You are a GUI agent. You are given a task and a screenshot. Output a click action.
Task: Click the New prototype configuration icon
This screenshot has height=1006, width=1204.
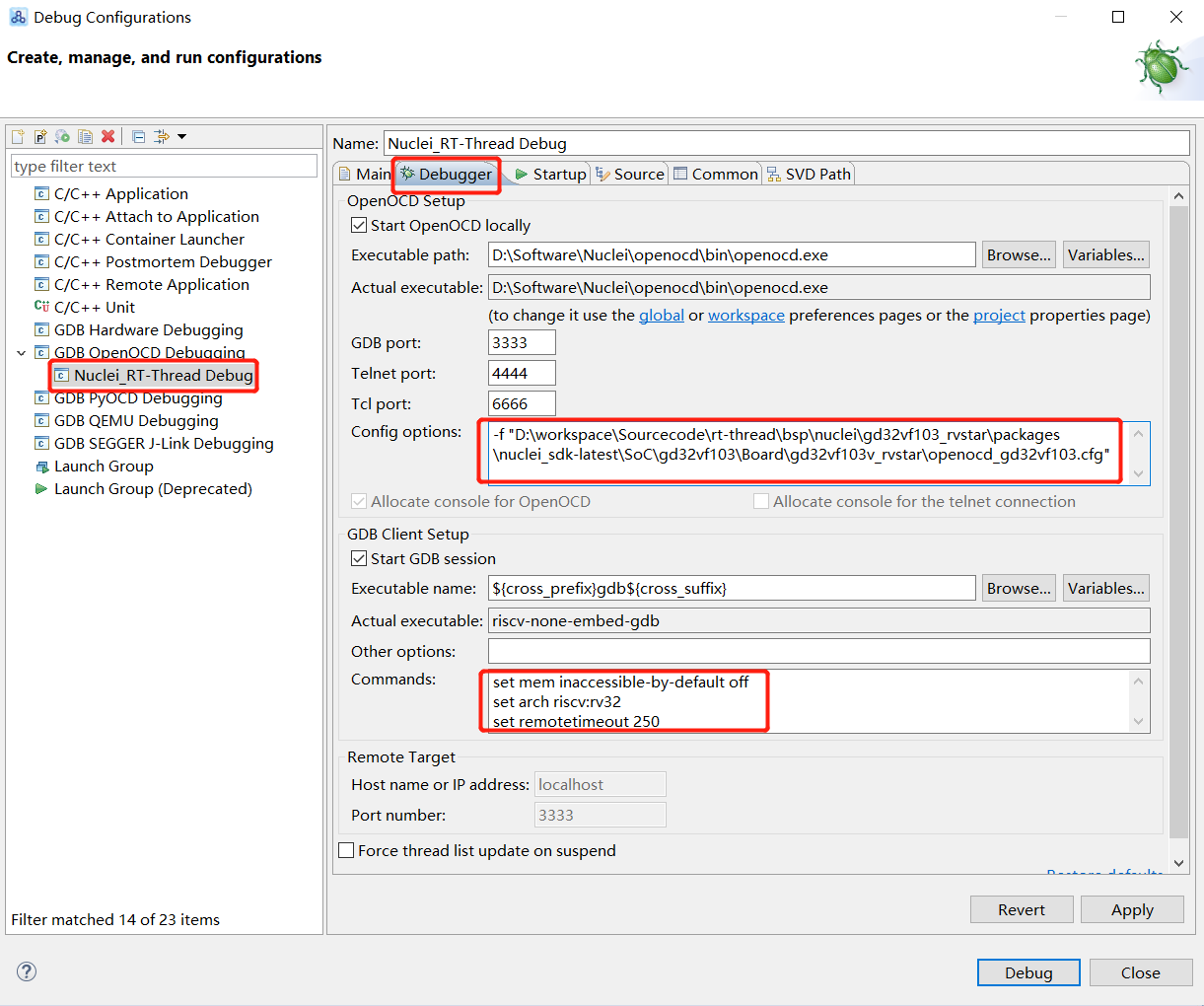pyautogui.click(x=40, y=137)
